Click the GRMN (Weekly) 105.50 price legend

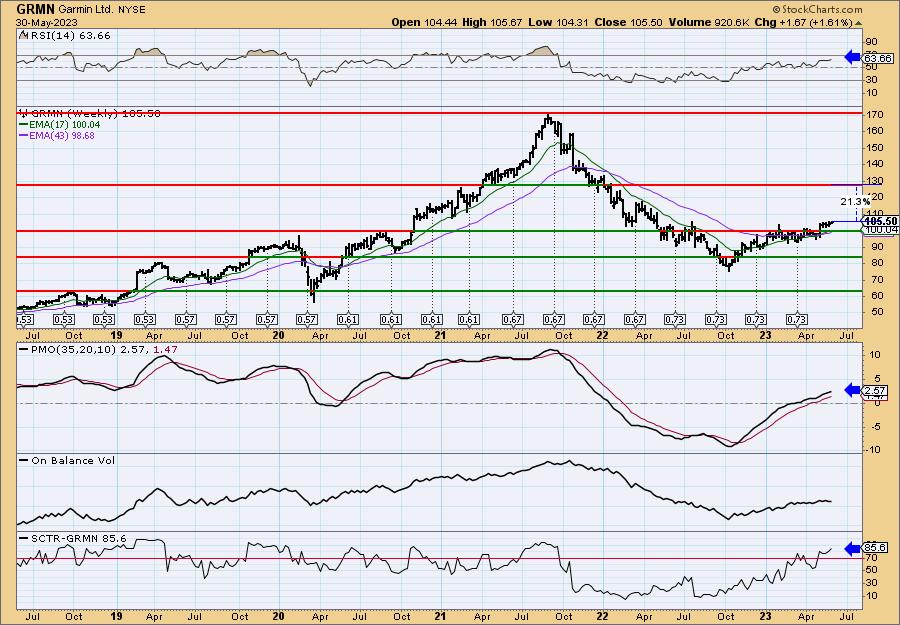coord(95,113)
